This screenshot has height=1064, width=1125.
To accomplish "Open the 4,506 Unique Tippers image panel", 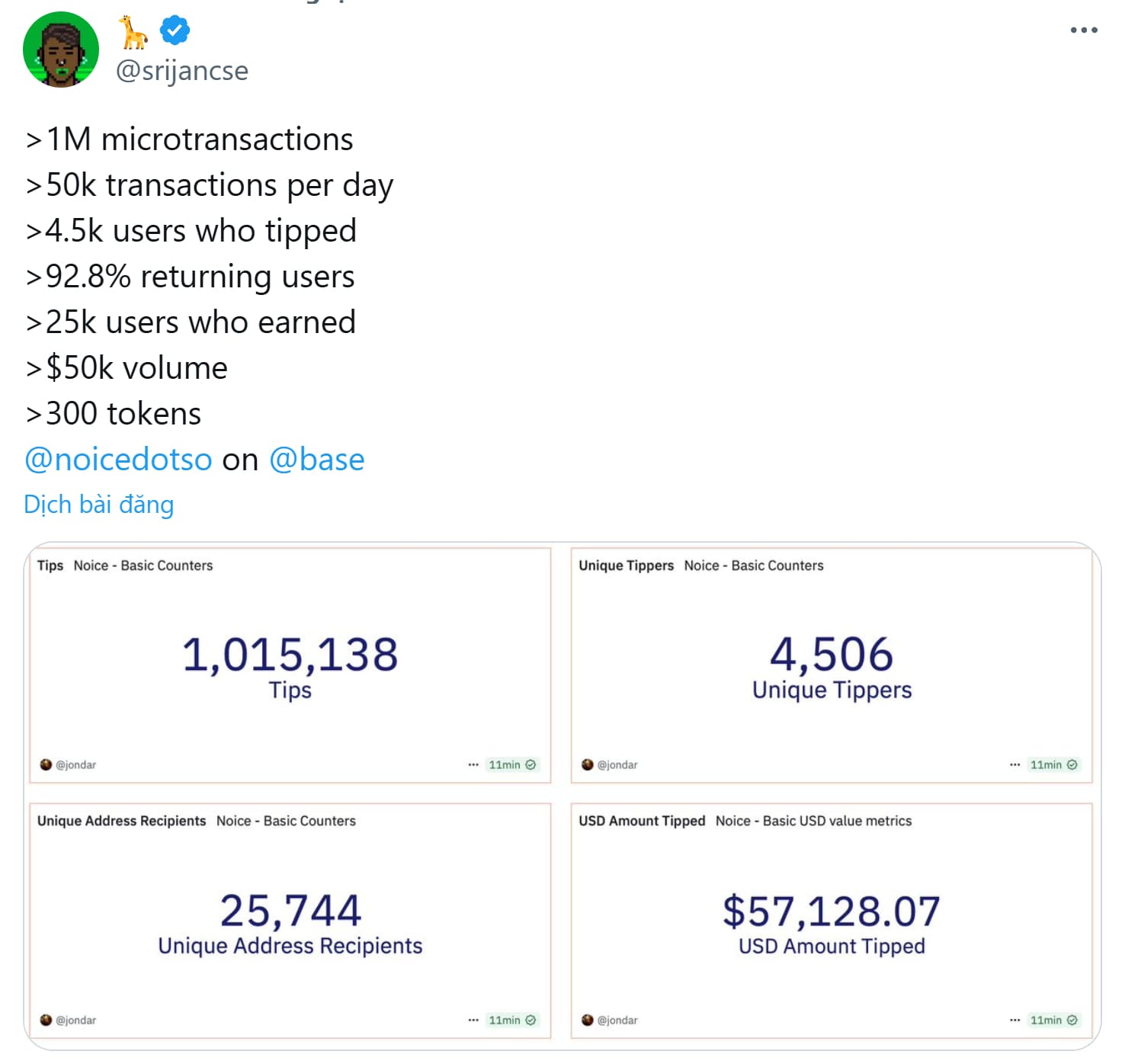I will tap(831, 665).
